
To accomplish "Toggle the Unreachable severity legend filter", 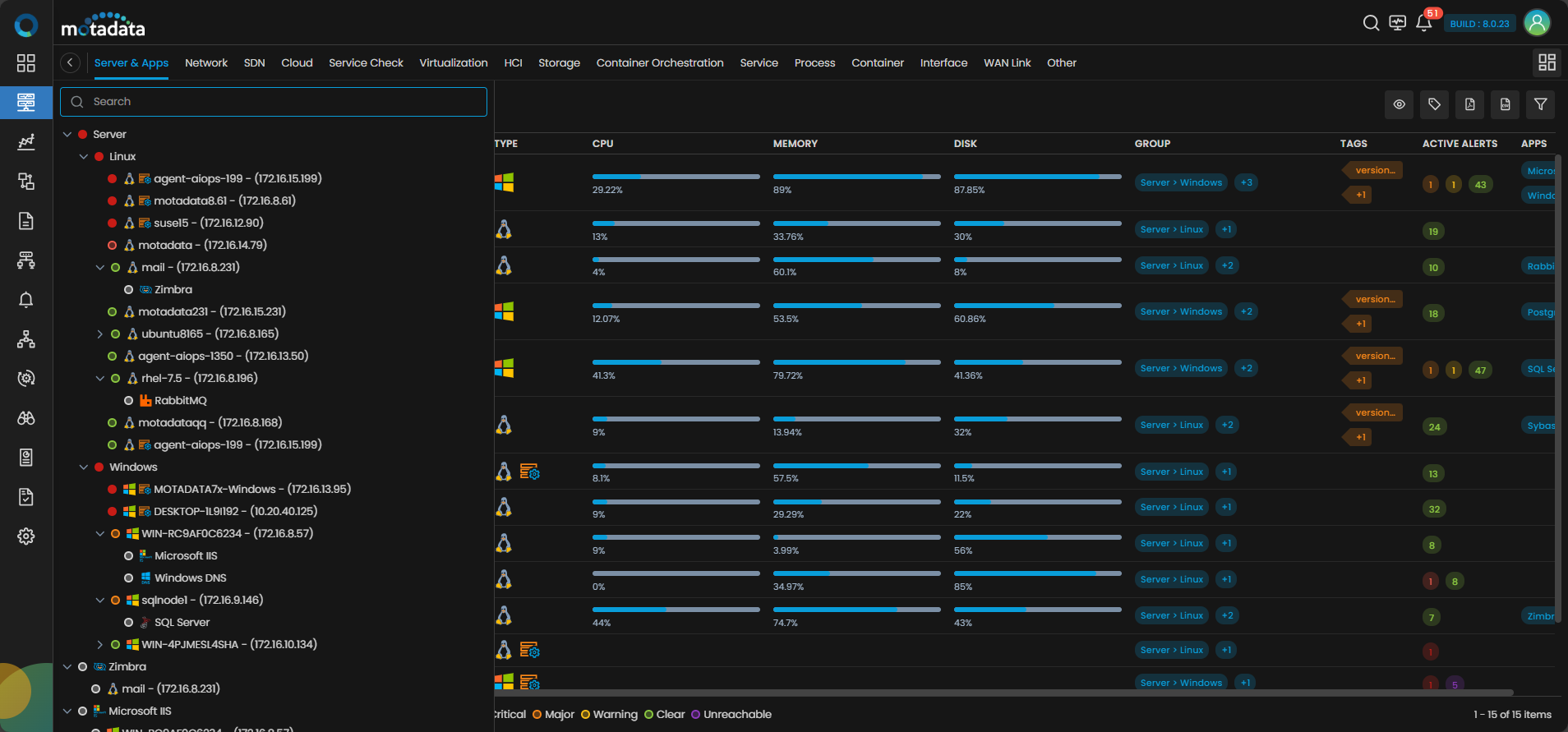I will point(731,714).
